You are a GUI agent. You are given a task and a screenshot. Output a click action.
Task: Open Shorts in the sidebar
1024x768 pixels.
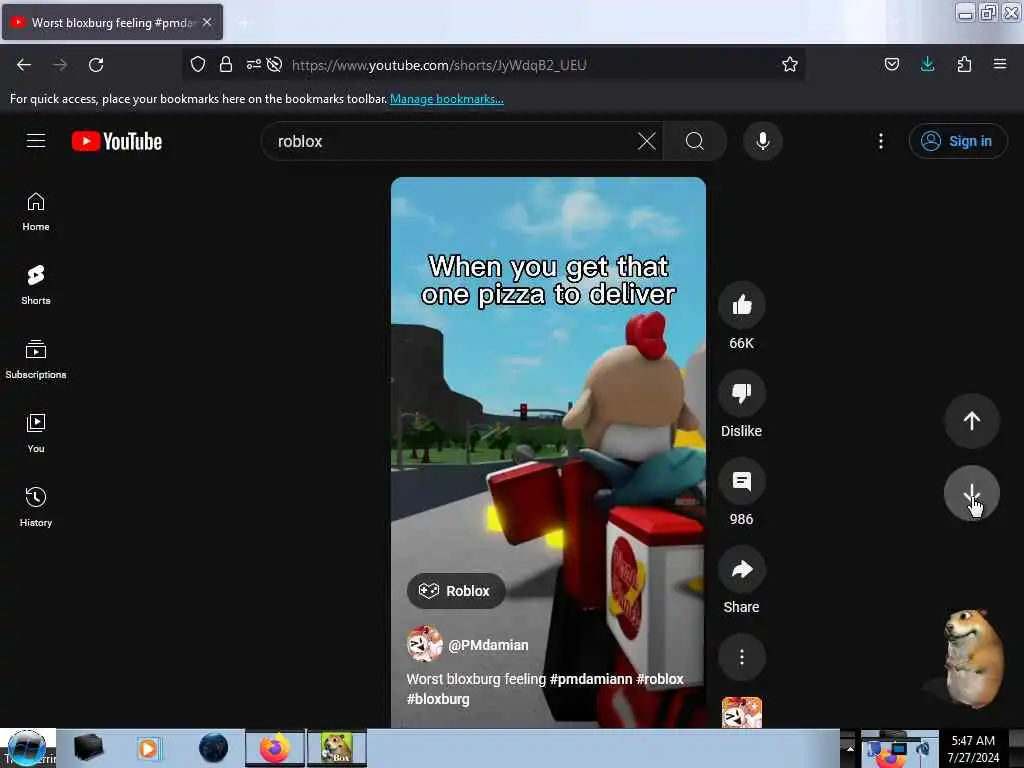click(x=36, y=285)
